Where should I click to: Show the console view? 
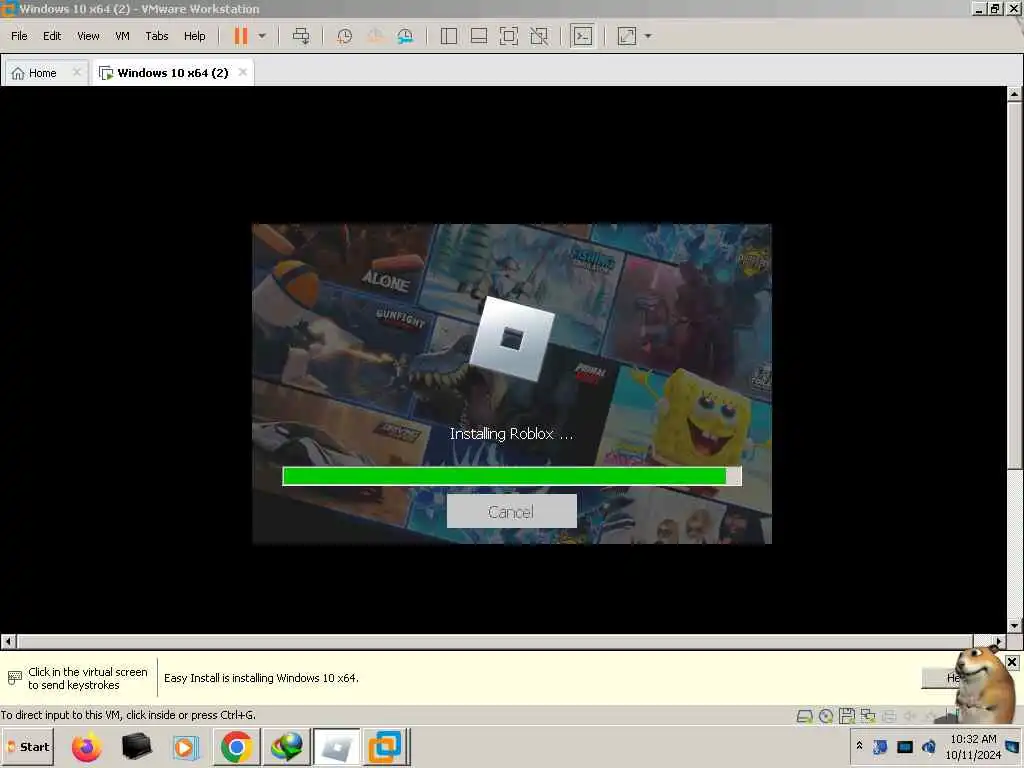(583, 36)
